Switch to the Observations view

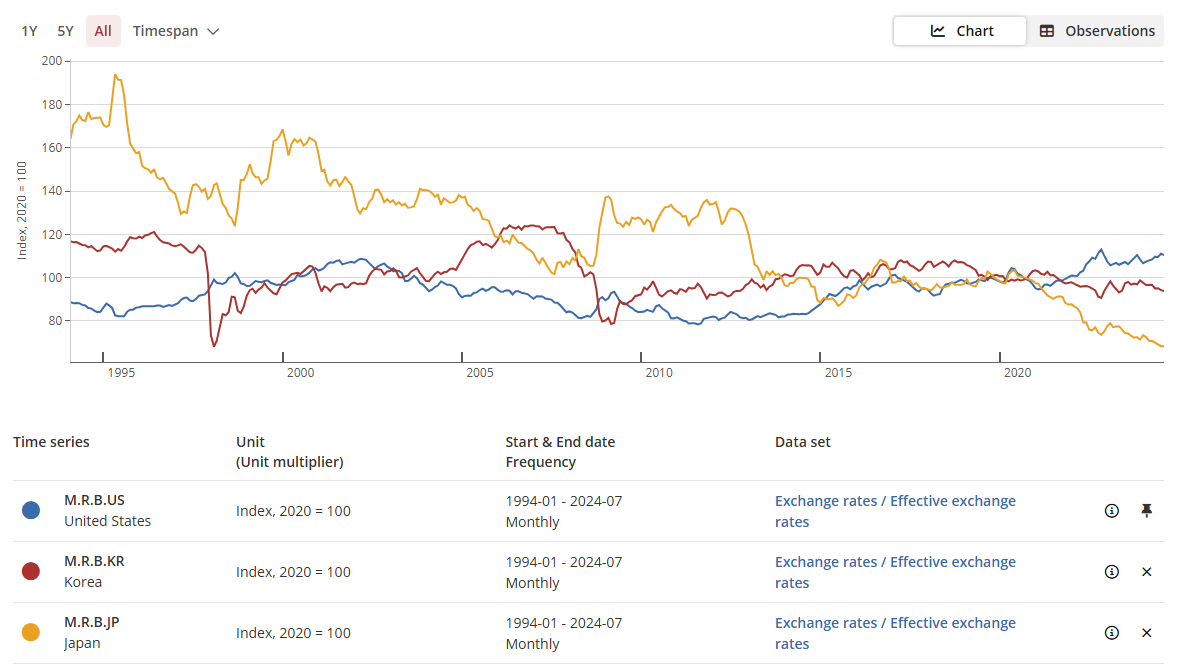(x=1096, y=31)
